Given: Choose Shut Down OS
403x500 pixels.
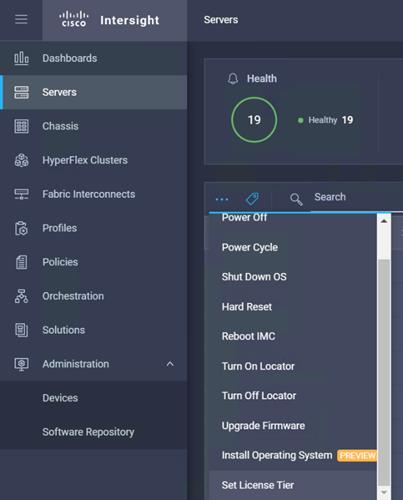Looking at the screenshot, I should [x=254, y=277].
